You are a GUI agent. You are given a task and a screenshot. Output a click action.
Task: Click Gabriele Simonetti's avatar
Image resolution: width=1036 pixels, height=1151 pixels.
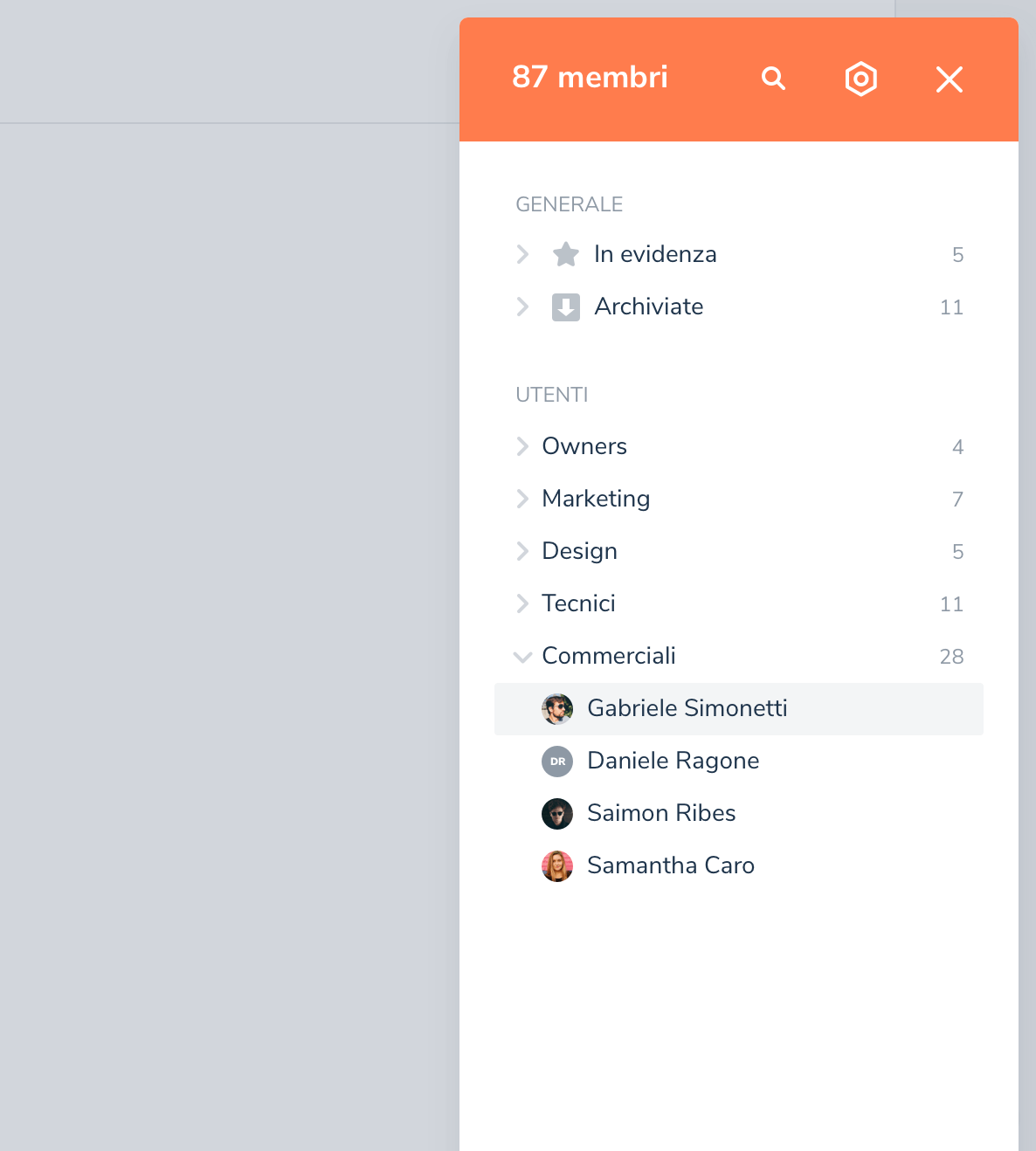[557, 708]
